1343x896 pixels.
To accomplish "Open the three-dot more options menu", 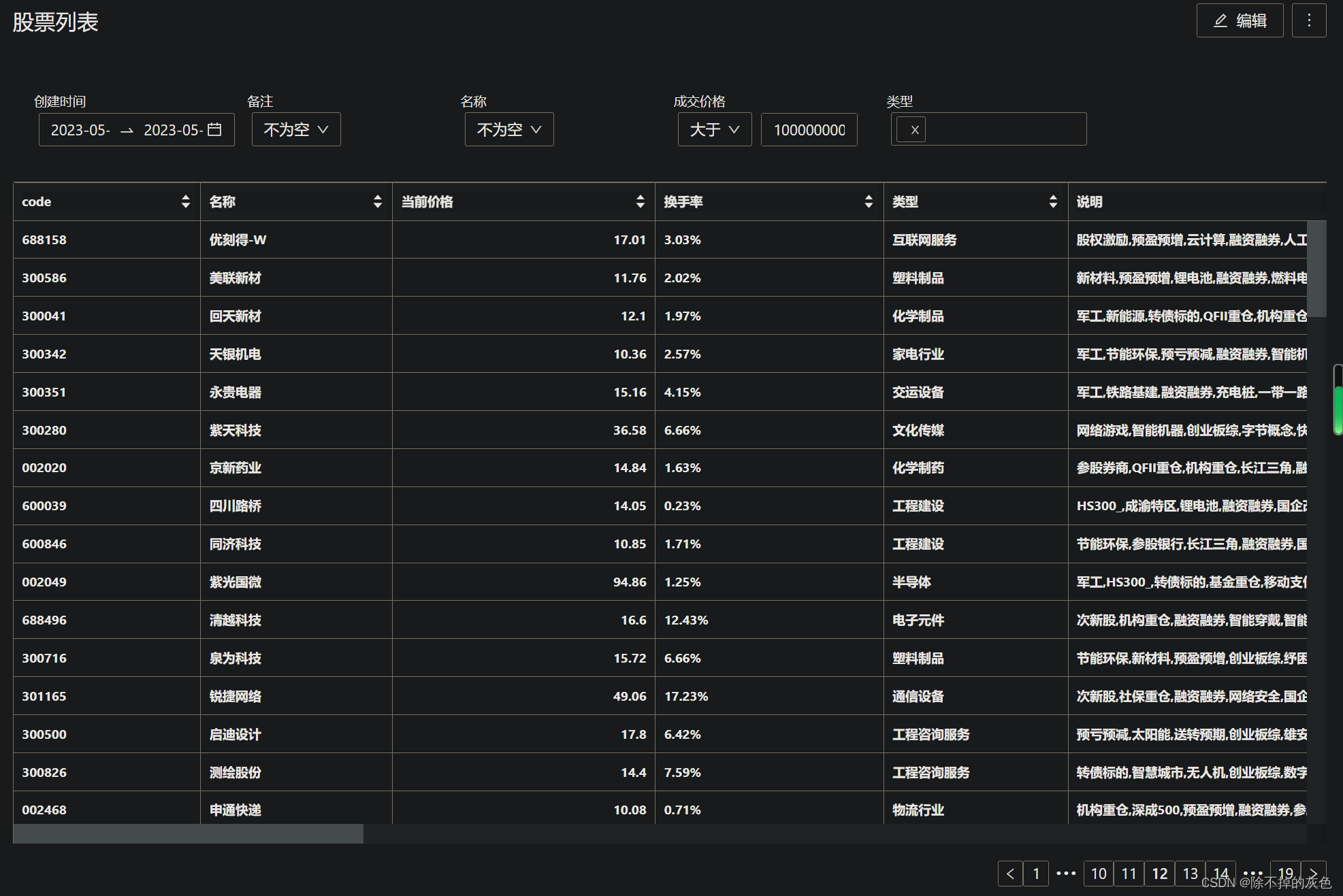I will pyautogui.click(x=1308, y=20).
